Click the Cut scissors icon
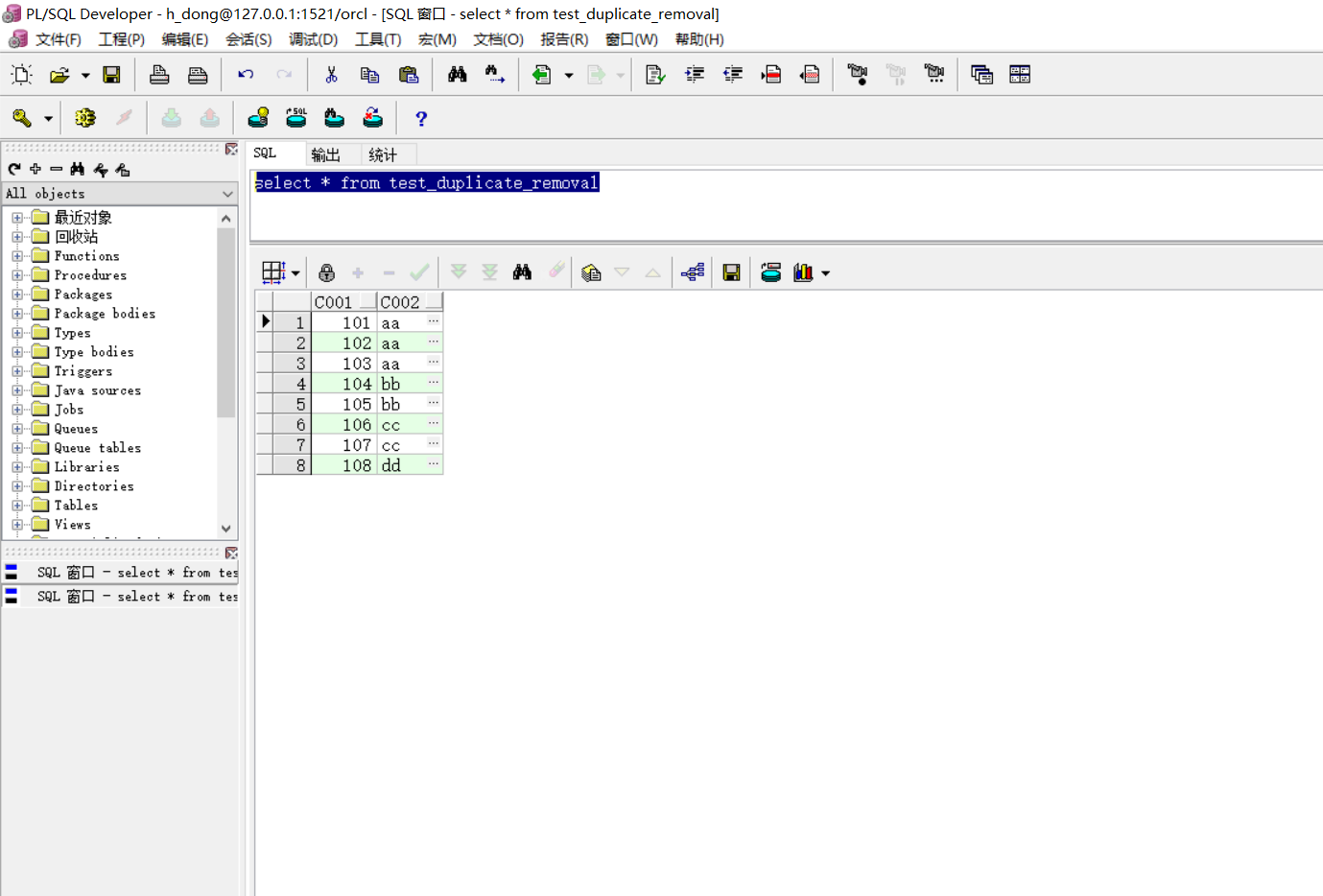 (x=331, y=75)
